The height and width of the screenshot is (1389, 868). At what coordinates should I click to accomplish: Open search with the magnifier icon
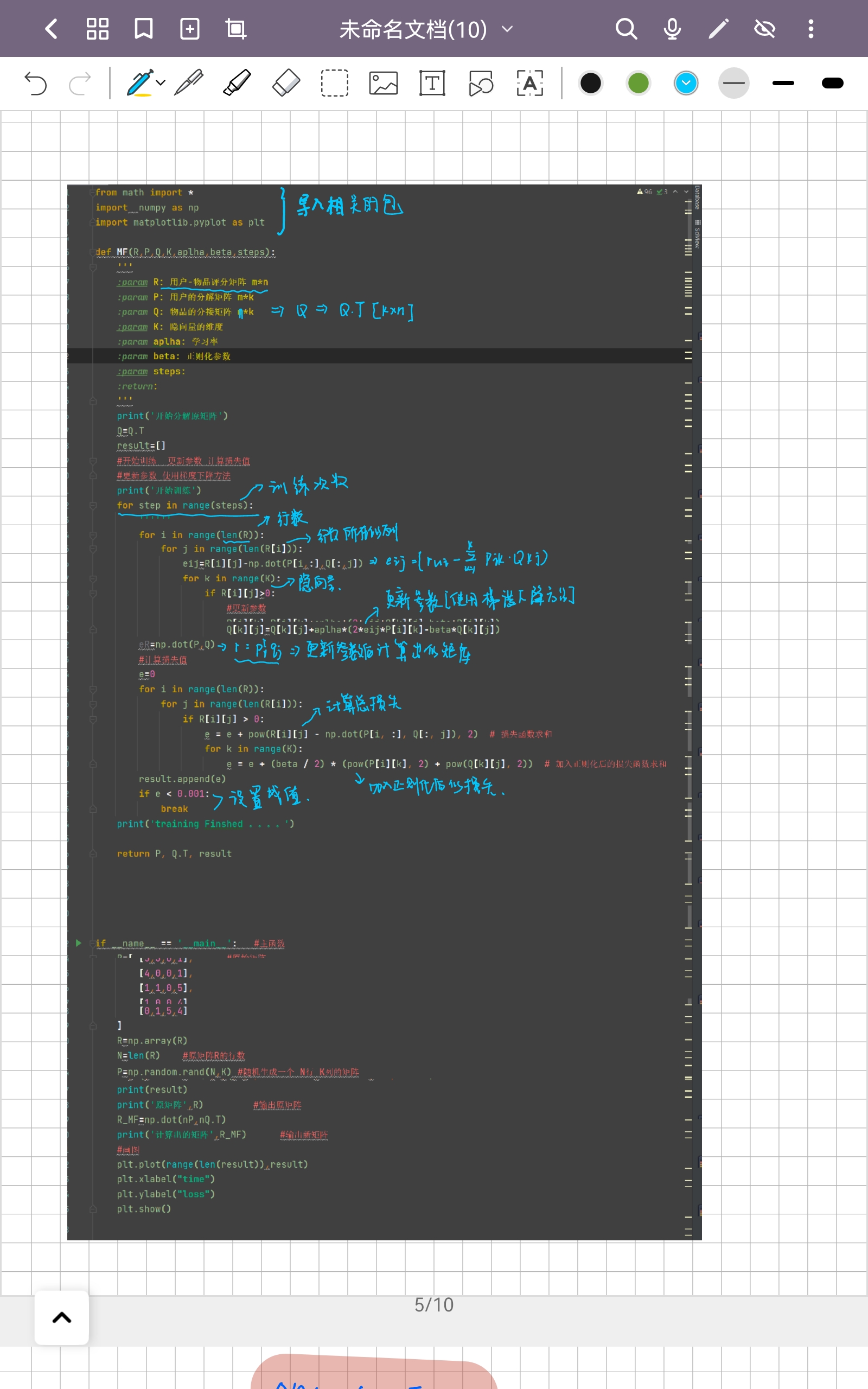[x=626, y=29]
